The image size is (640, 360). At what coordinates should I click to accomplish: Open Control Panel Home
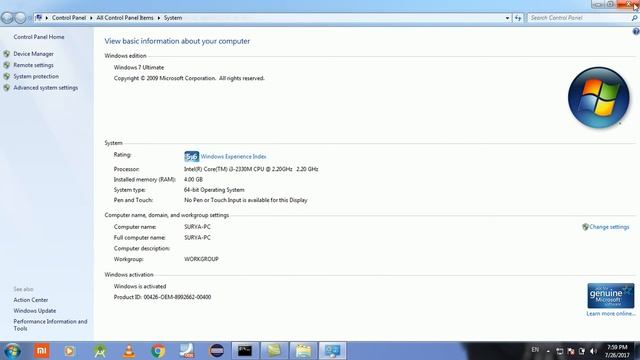coord(39,37)
